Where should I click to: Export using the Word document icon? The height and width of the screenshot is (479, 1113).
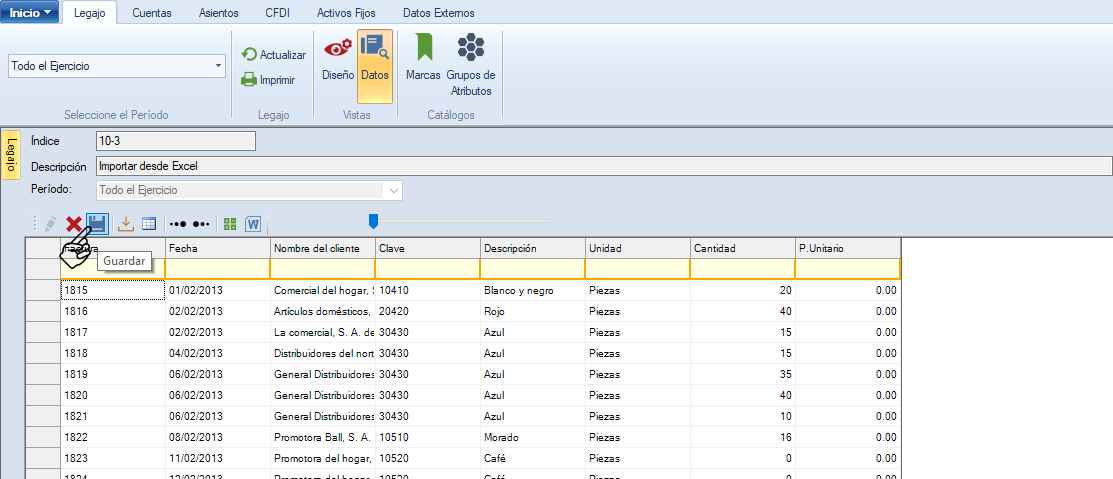(253, 224)
